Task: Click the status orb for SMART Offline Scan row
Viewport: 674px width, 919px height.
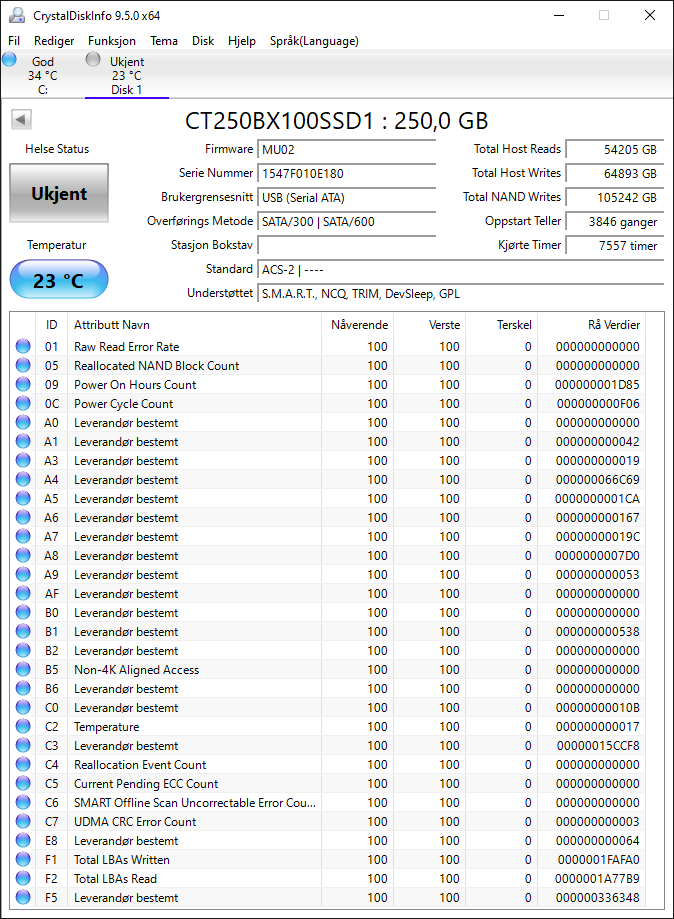Action: coord(23,802)
